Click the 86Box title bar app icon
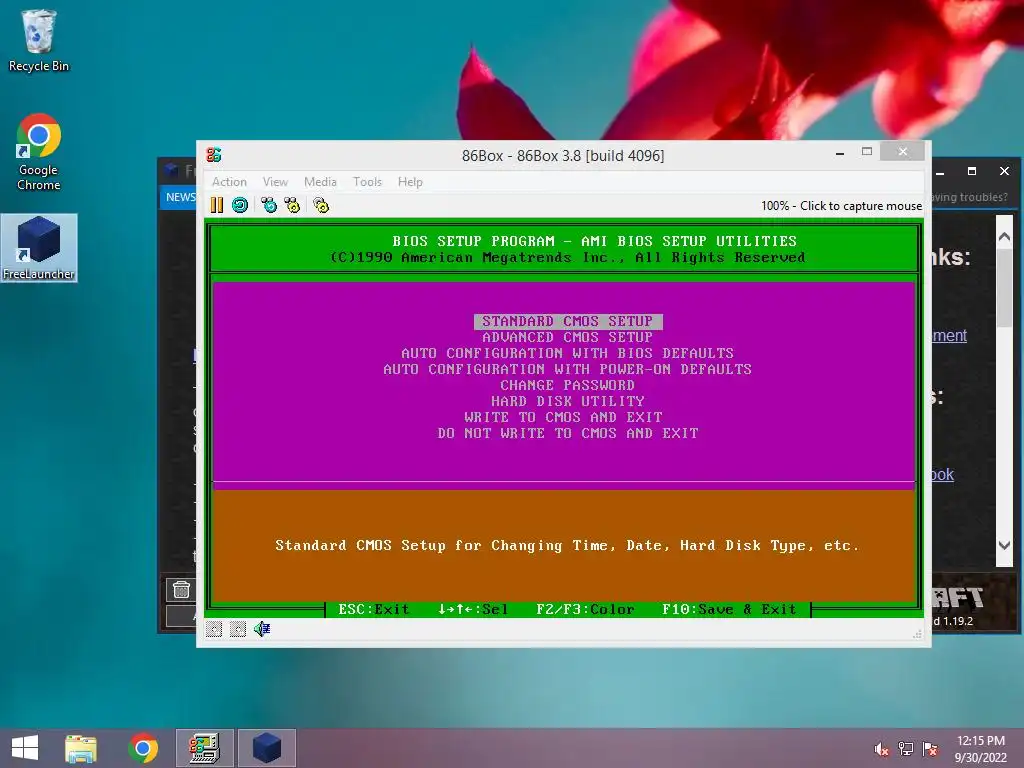Screen dimensions: 1024x768 coord(214,155)
